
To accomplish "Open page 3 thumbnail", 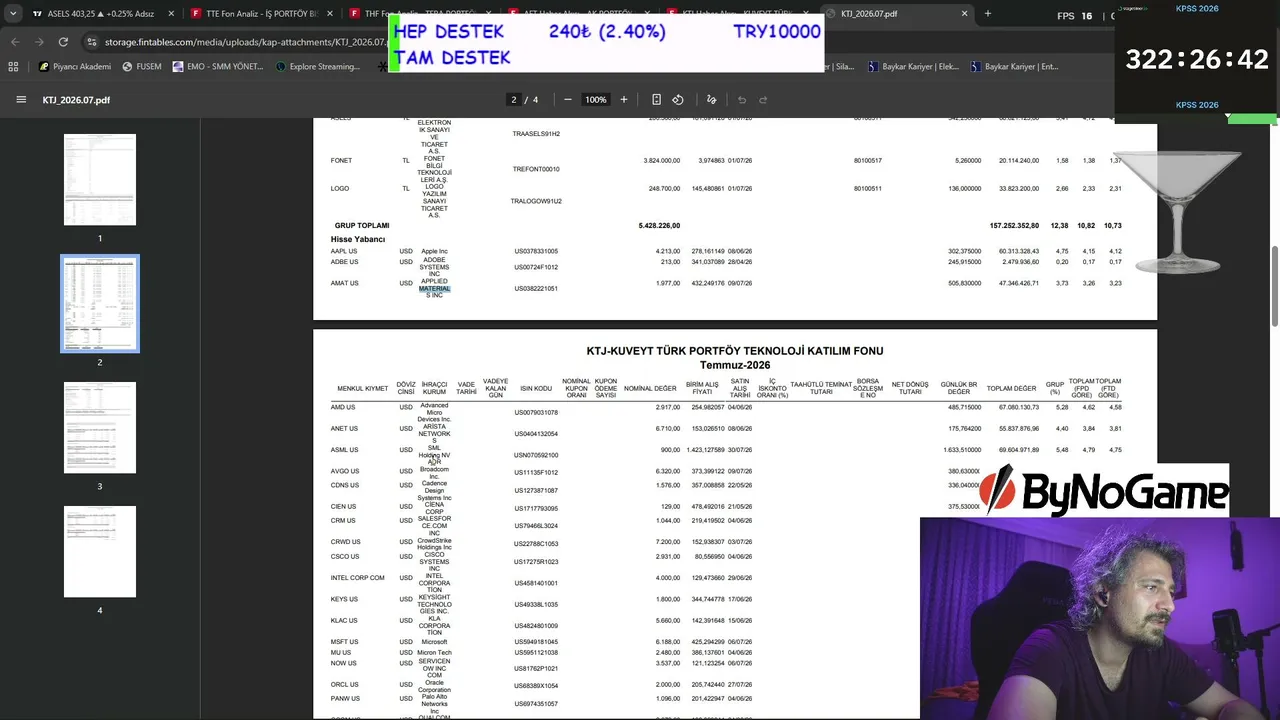I will coord(100,428).
